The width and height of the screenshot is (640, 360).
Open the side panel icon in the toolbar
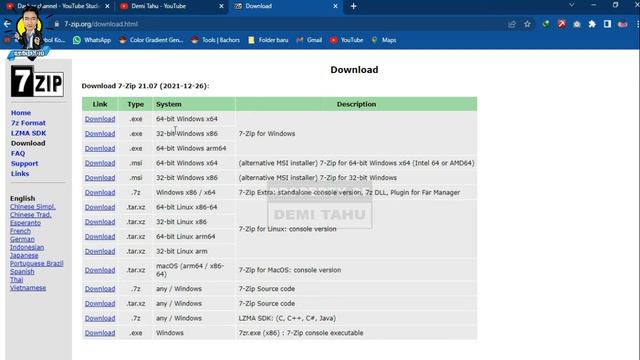[x=607, y=24]
